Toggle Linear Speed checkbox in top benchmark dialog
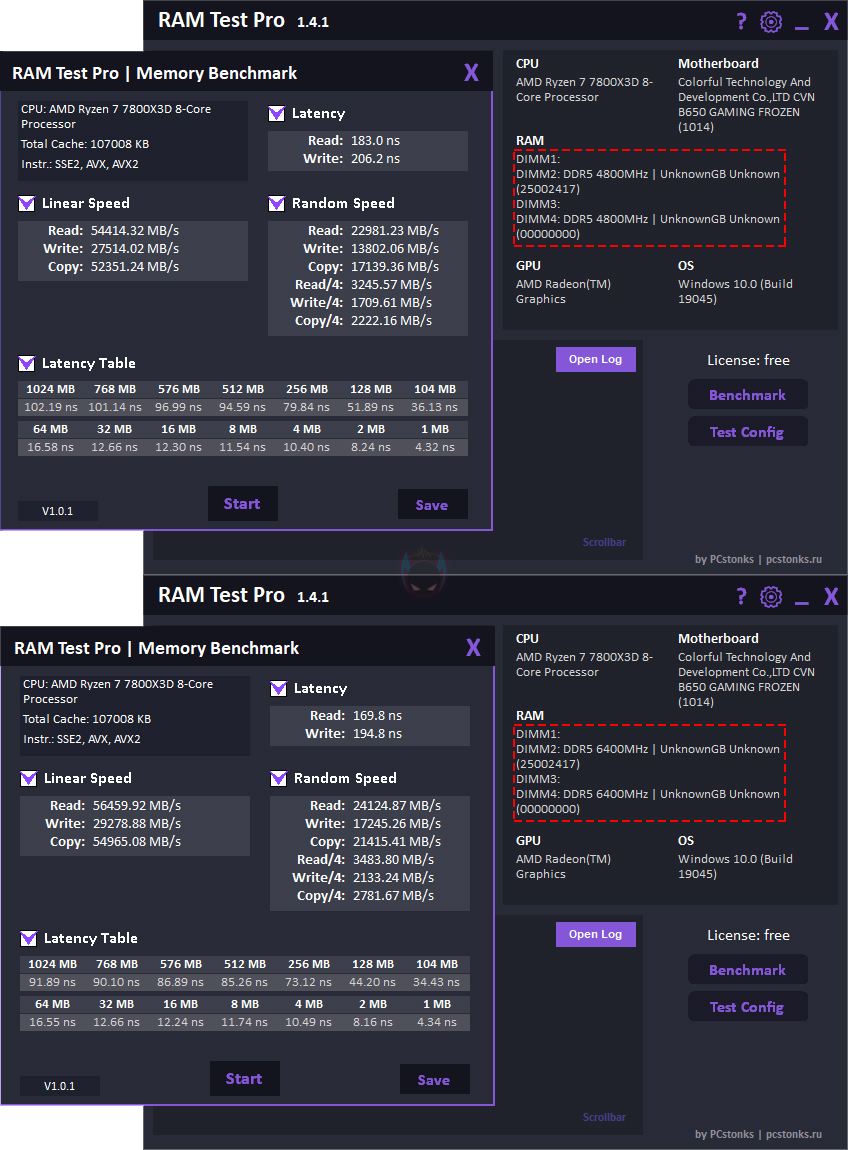This screenshot has width=848, height=1150. click(x=26, y=203)
